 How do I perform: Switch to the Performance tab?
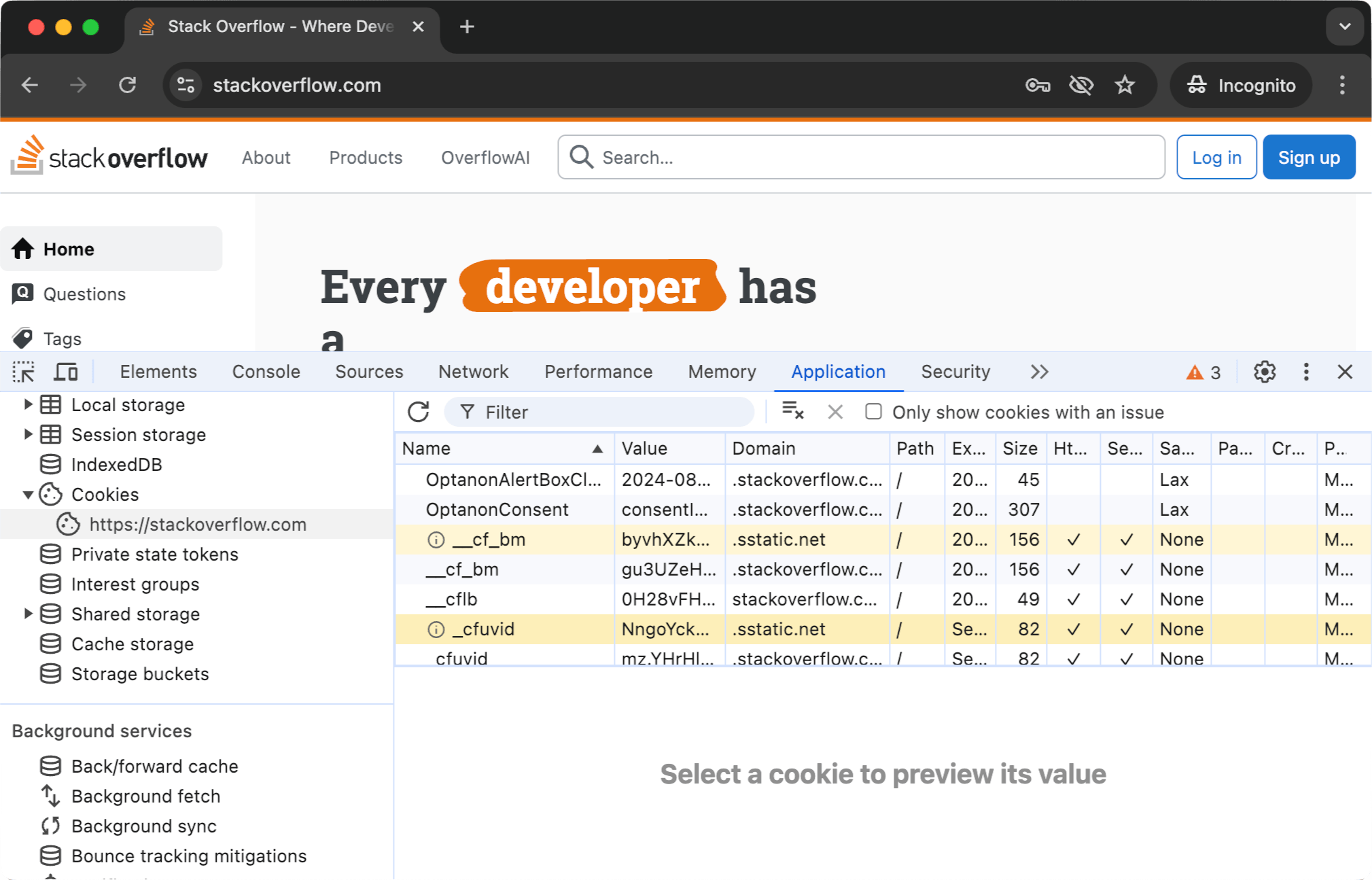coord(598,372)
